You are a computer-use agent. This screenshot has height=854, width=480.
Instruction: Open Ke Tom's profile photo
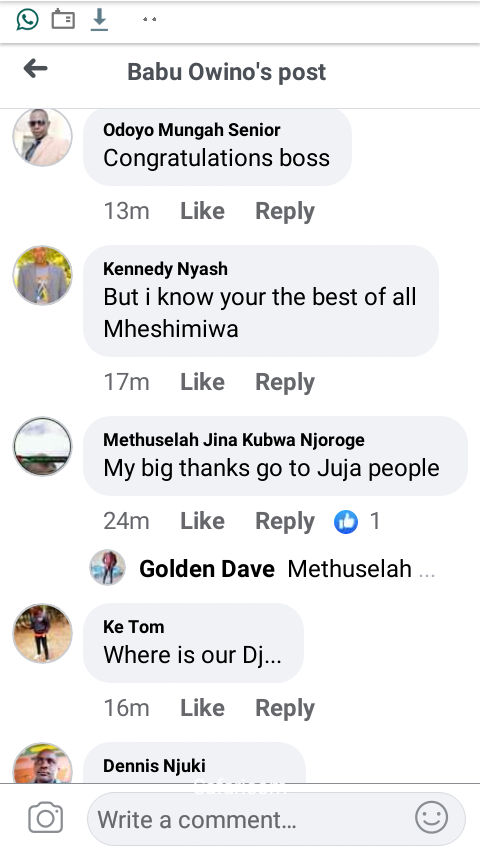click(42, 633)
